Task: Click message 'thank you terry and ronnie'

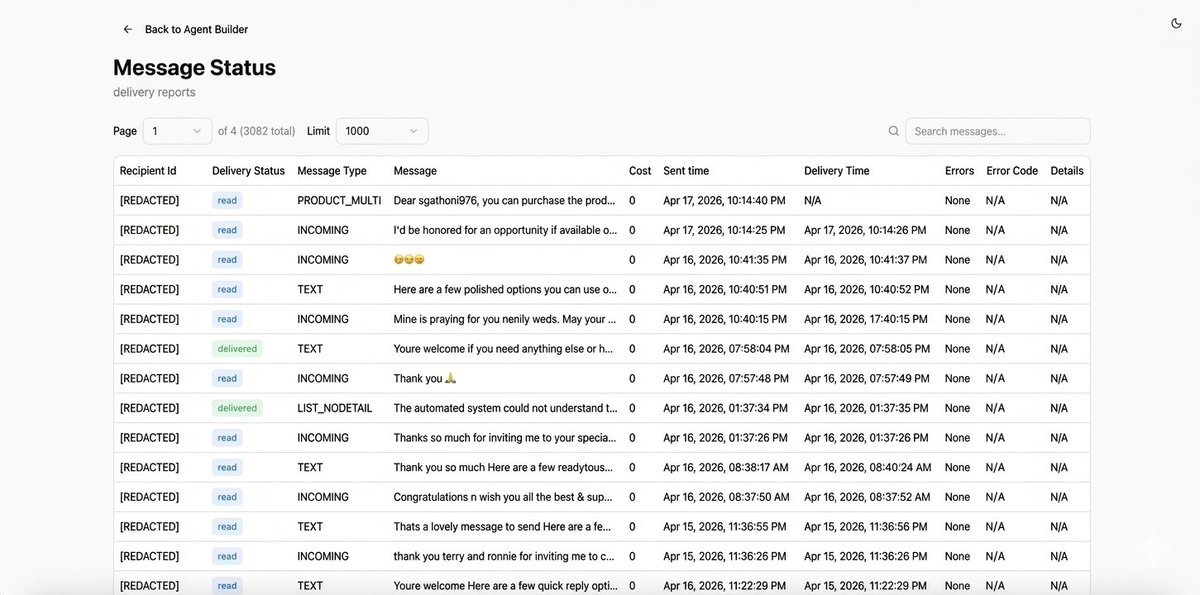Action: coord(505,556)
